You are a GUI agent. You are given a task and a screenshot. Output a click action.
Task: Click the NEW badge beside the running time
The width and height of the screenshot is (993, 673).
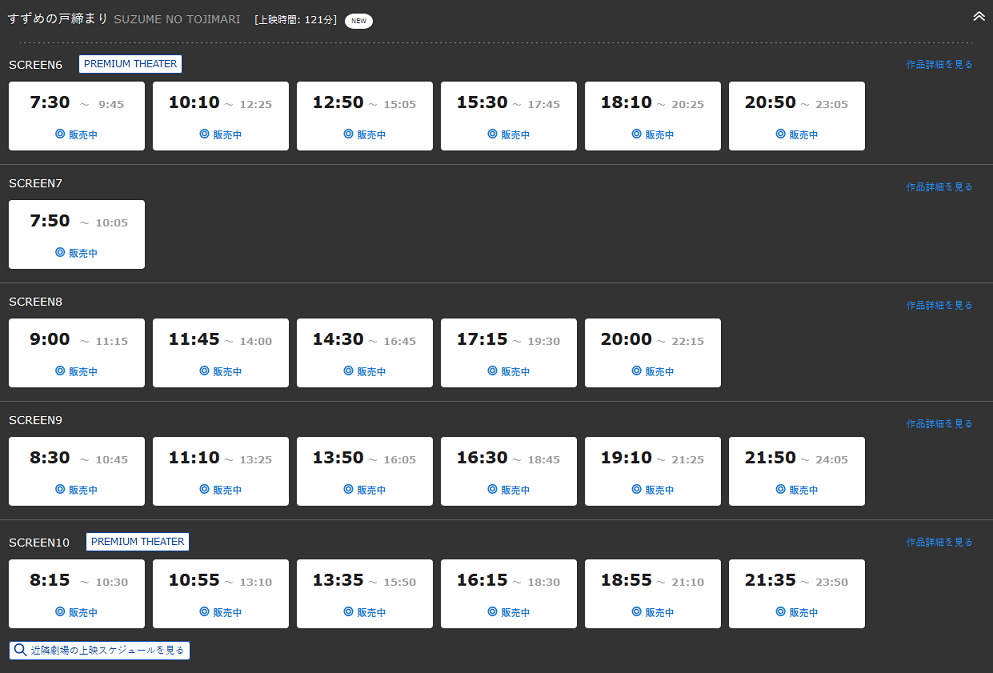358,21
